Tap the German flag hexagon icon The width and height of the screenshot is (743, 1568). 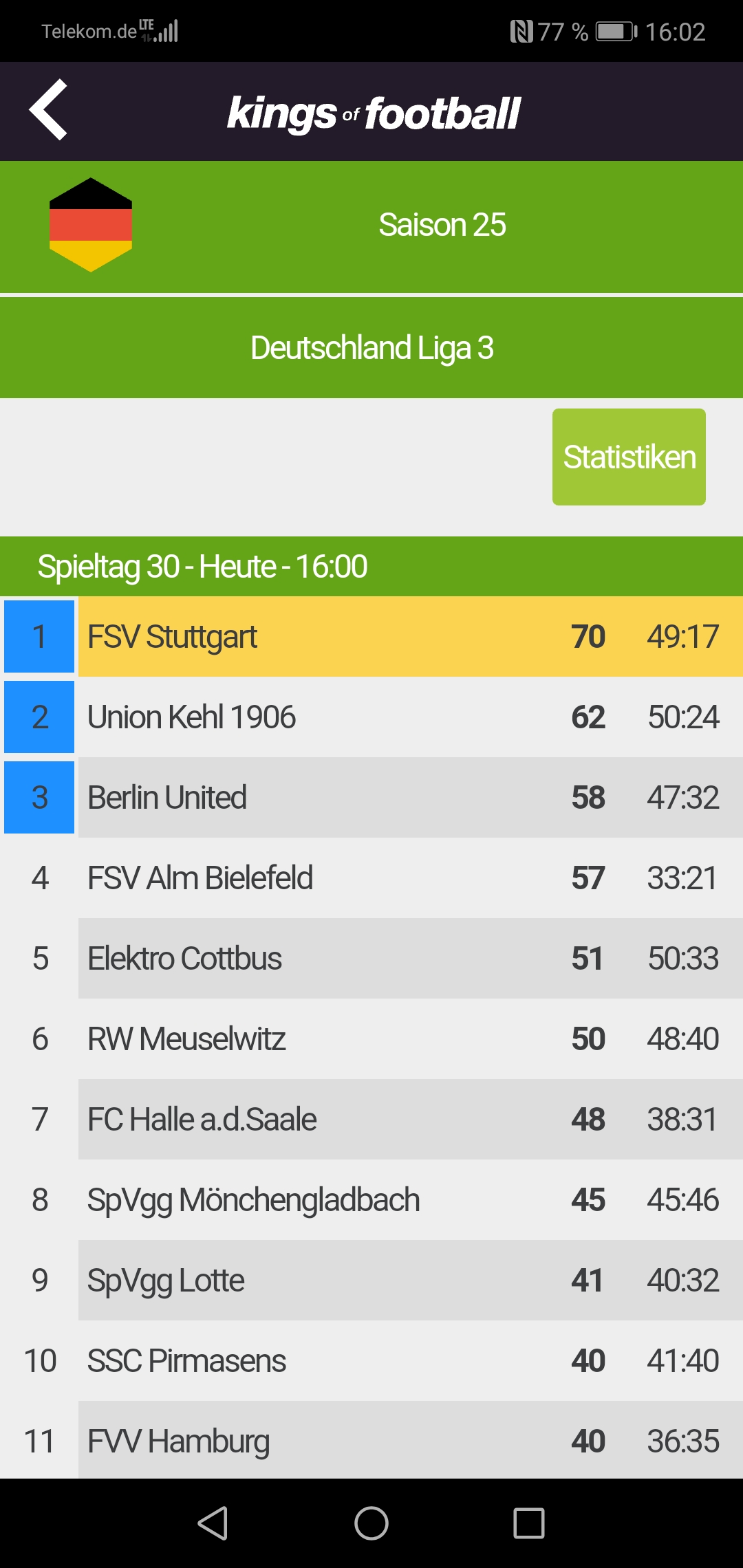tap(91, 225)
